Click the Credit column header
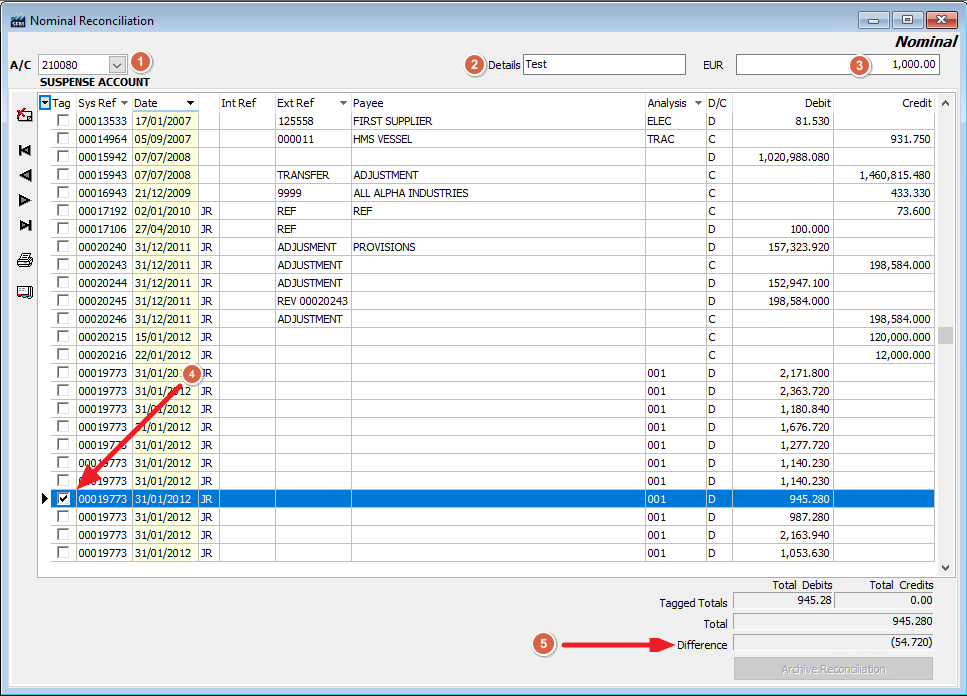 [917, 103]
